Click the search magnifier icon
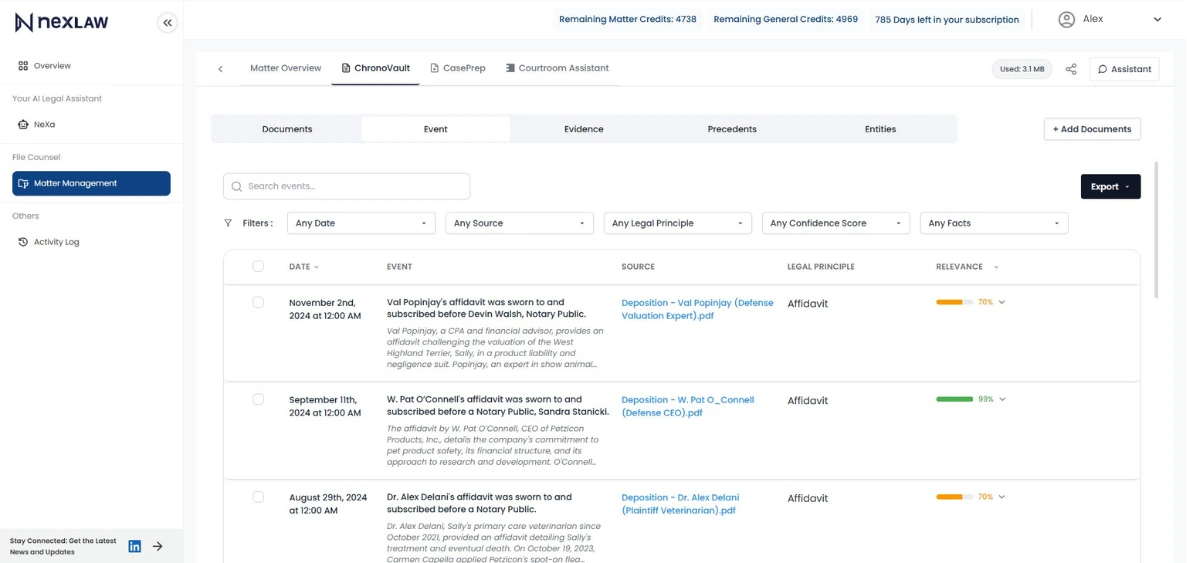 coord(236,186)
